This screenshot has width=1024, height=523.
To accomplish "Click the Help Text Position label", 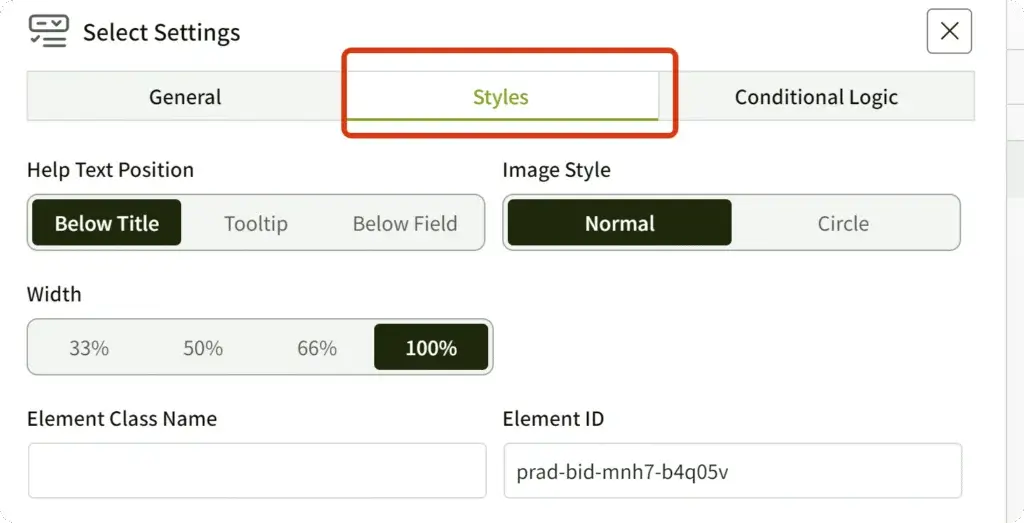I will [x=110, y=170].
